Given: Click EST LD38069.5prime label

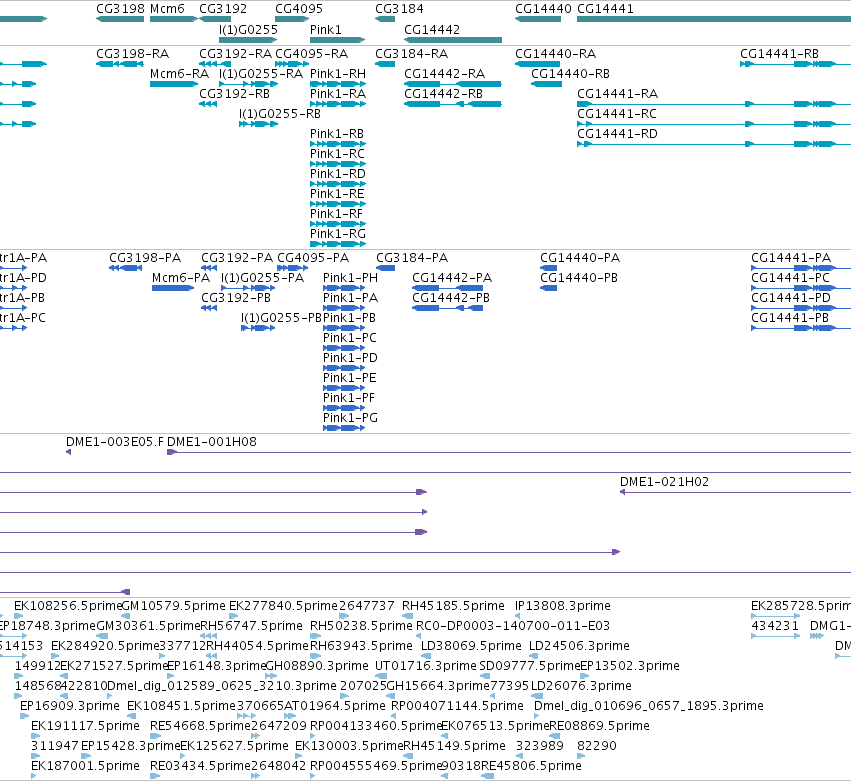Looking at the screenshot, I should point(471,646).
